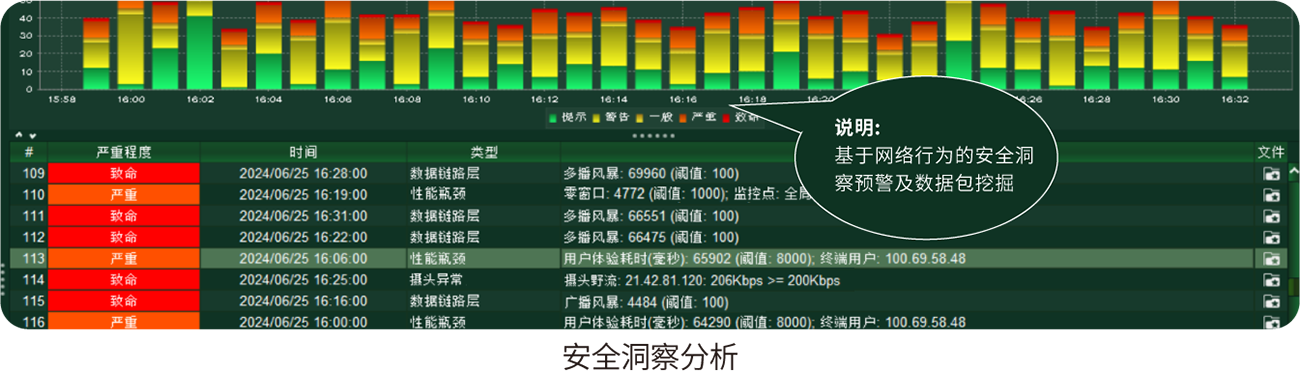This screenshot has width=1300, height=371.
Task: Open file icon for row 109
Action: [x=1271, y=174]
